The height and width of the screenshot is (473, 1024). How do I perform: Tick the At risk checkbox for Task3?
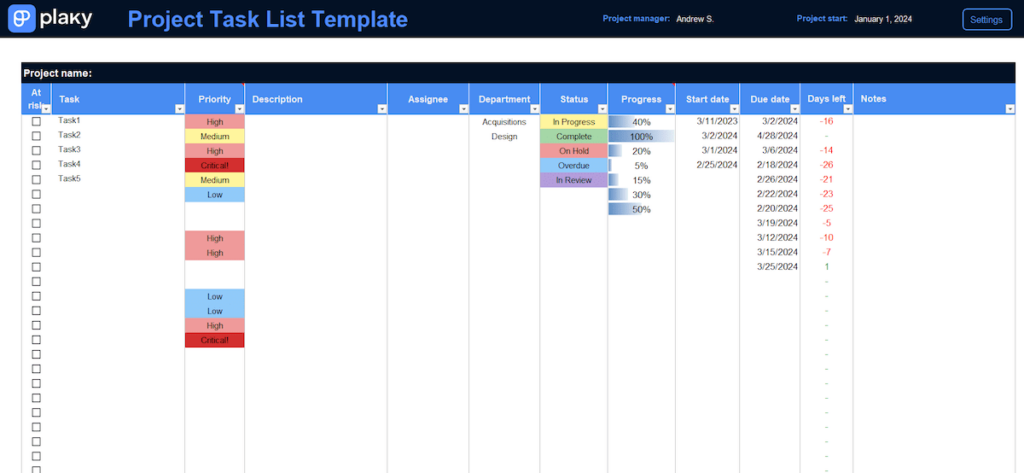point(37,150)
